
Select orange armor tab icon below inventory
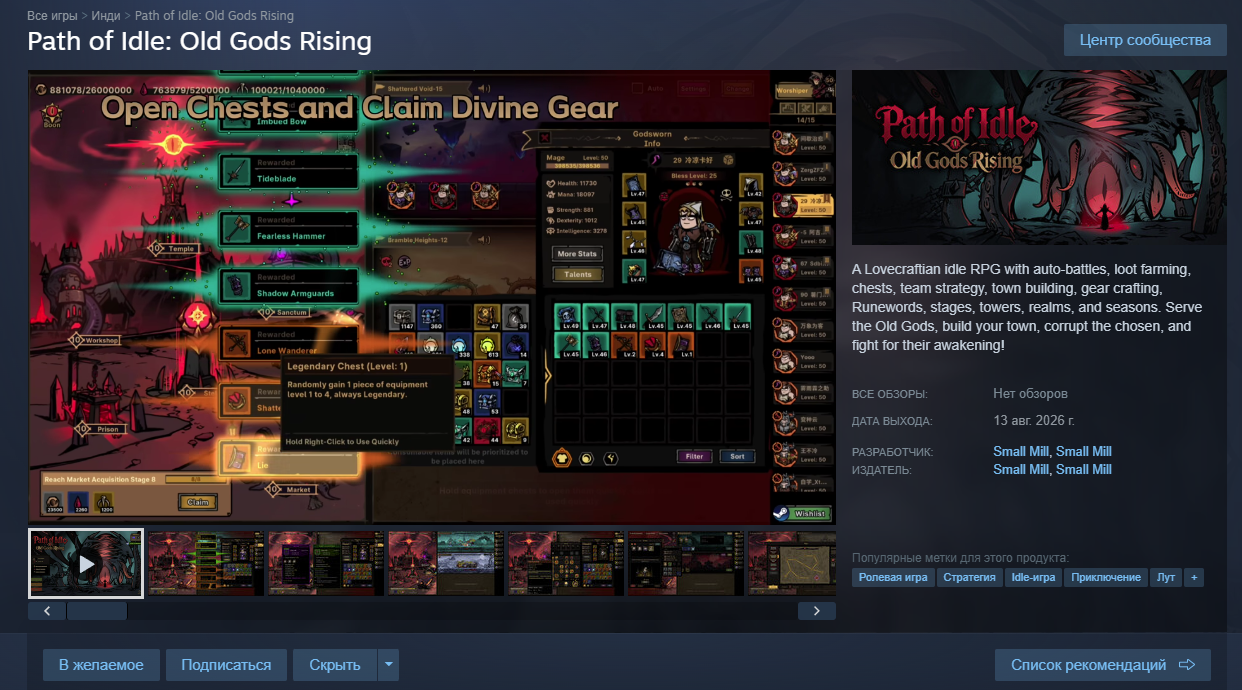pos(561,457)
